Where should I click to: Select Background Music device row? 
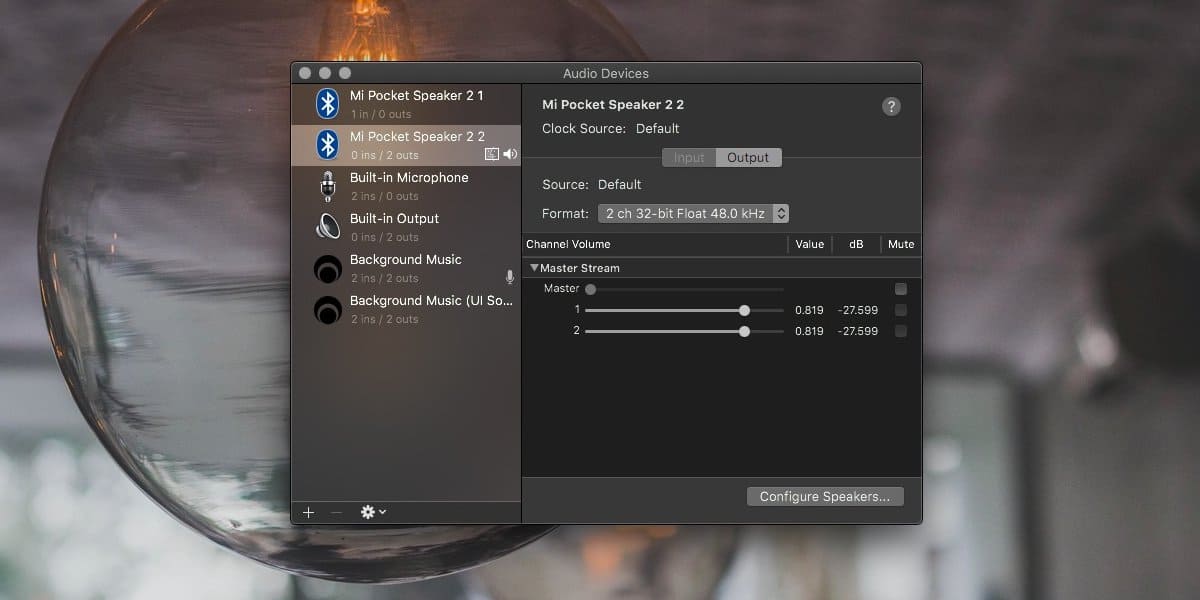click(x=406, y=268)
